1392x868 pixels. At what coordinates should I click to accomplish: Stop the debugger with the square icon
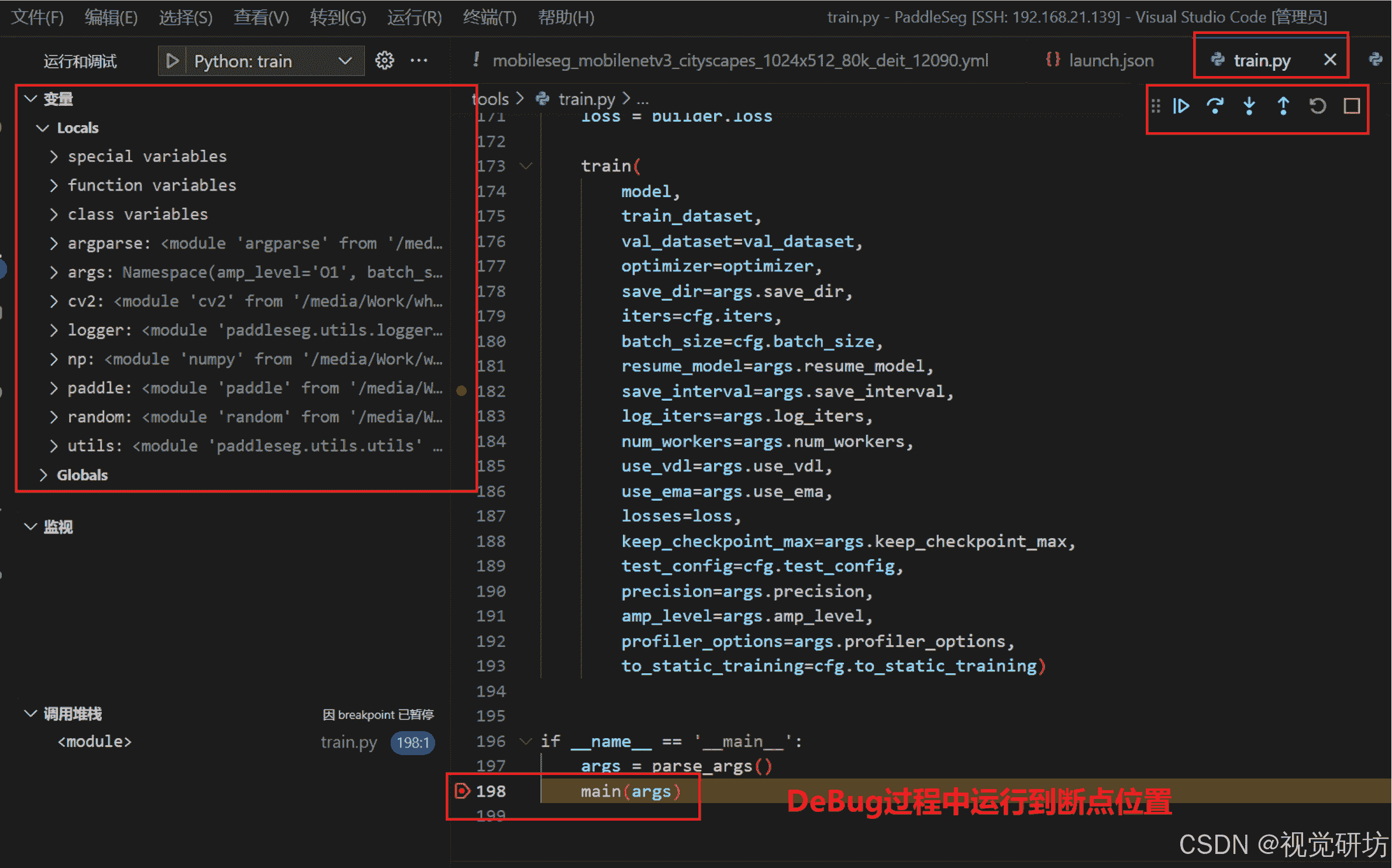[x=1352, y=106]
